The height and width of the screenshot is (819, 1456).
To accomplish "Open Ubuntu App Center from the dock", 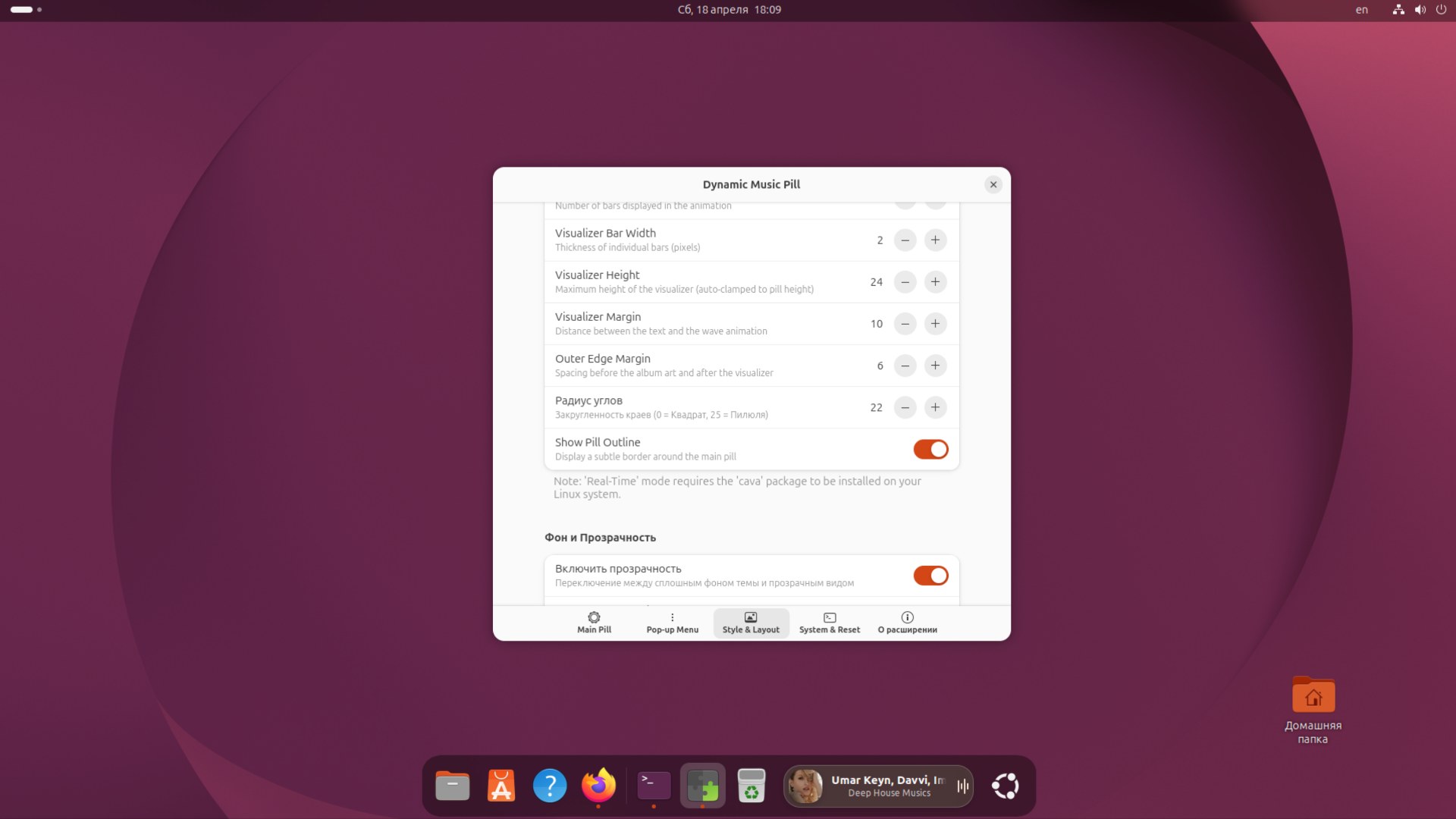I will click(500, 786).
